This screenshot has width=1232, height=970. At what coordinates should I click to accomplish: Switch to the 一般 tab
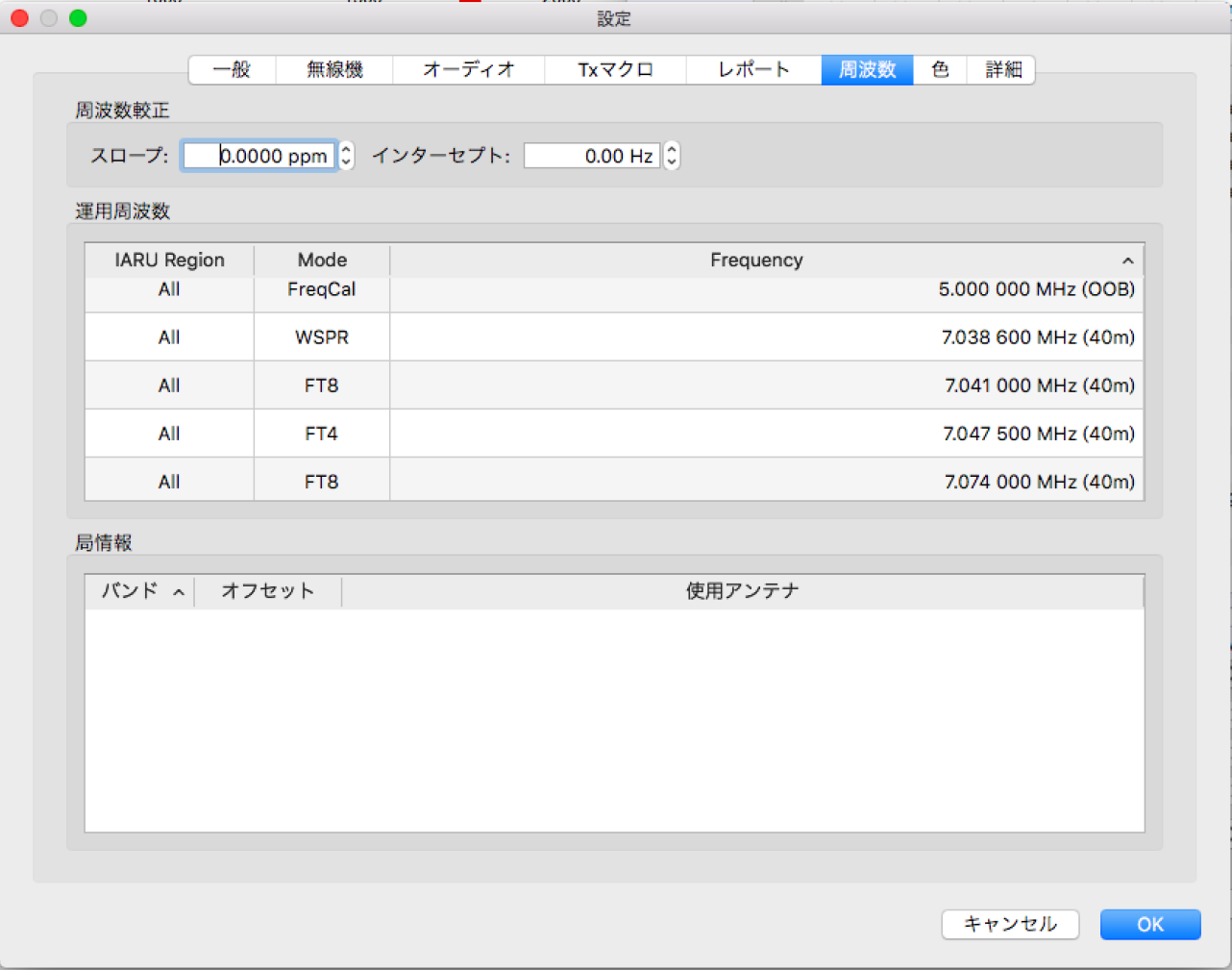[x=233, y=70]
